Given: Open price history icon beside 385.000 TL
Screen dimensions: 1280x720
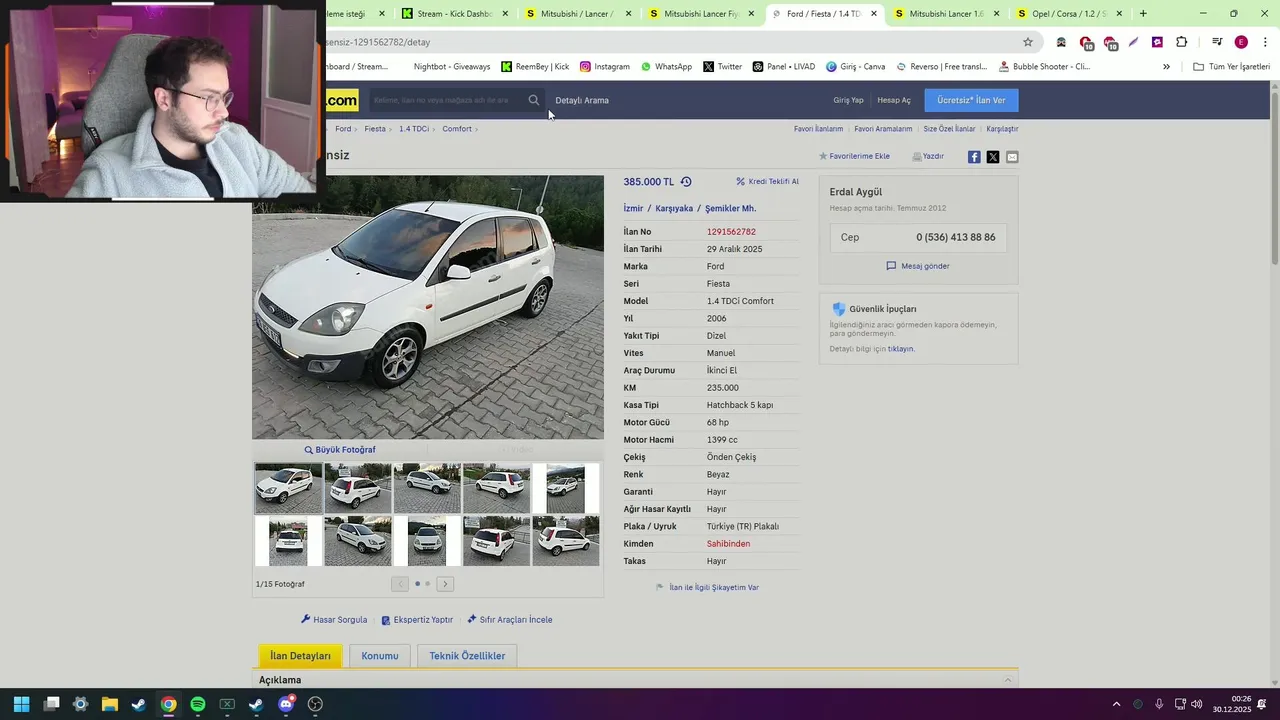Looking at the screenshot, I should coord(686,182).
